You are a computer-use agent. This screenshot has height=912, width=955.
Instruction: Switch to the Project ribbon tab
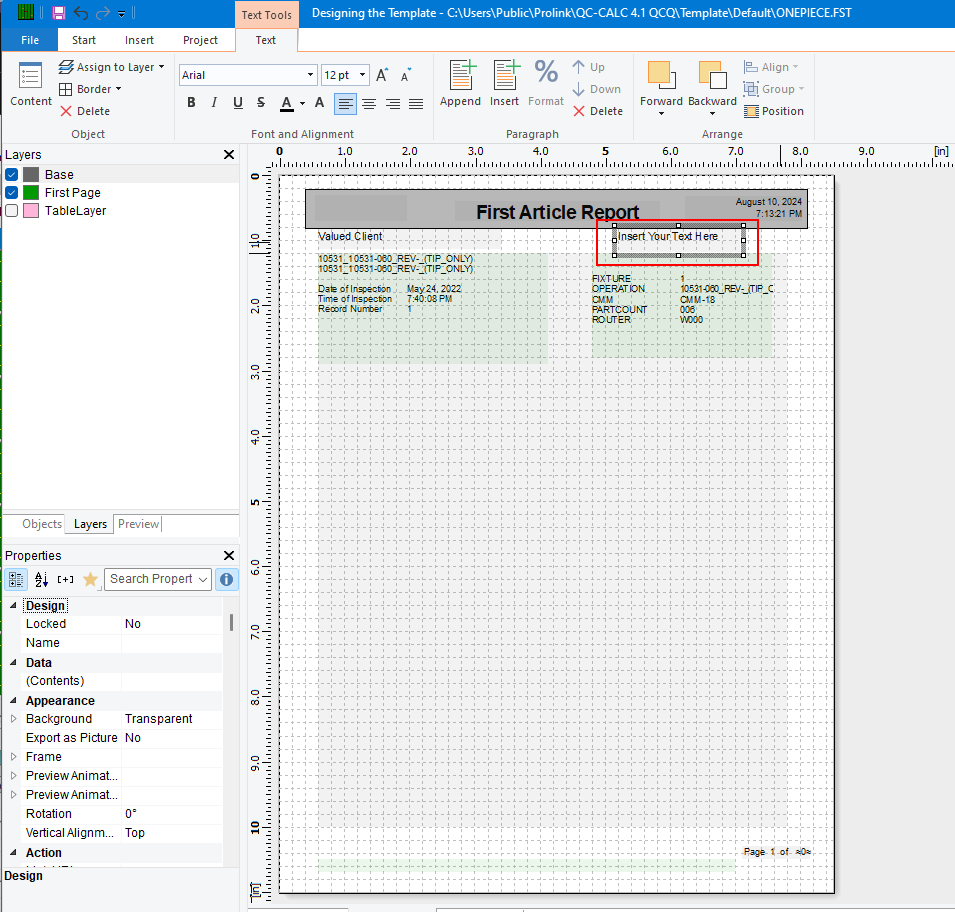point(200,40)
